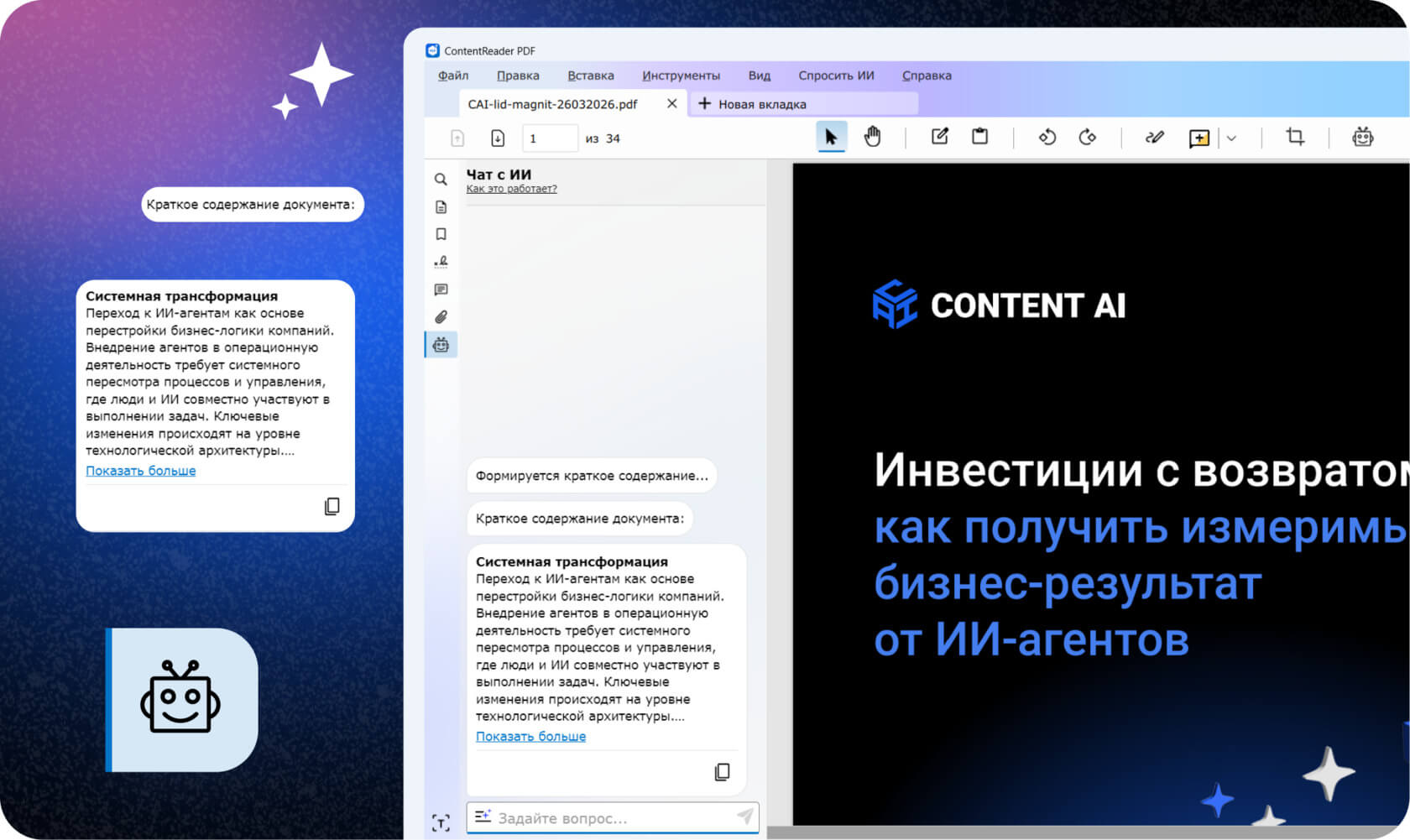Open the Attachments paperclip panel
This screenshot has height=840, width=1410.
click(x=441, y=317)
